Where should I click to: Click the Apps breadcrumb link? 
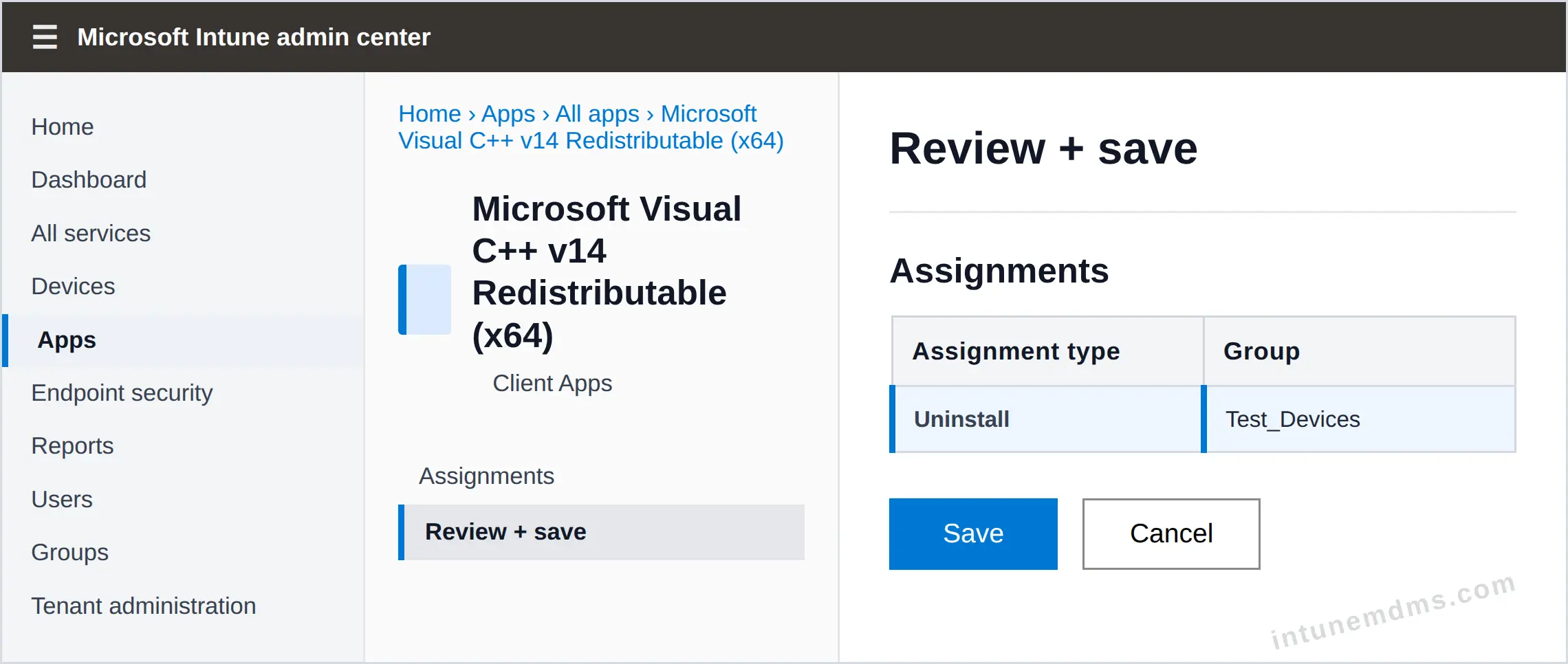click(508, 114)
